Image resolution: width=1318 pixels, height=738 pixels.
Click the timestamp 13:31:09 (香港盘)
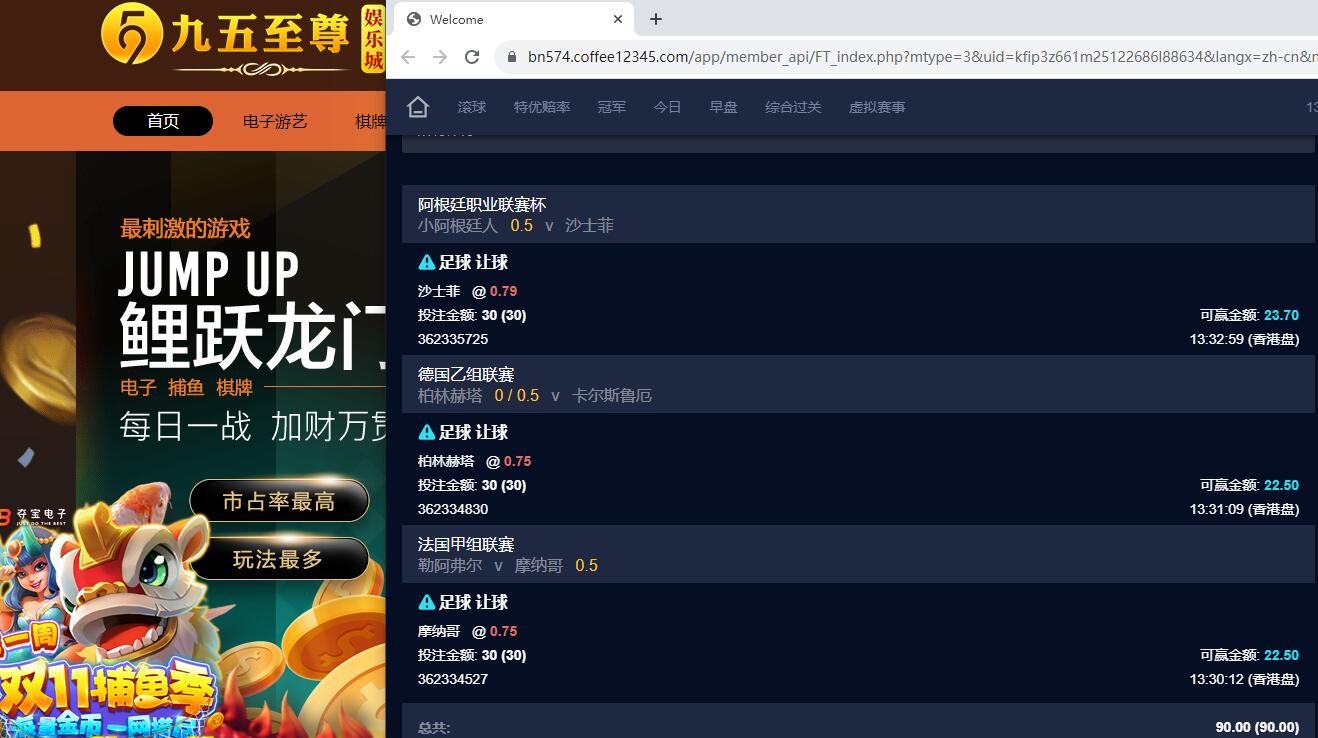[1244, 509]
